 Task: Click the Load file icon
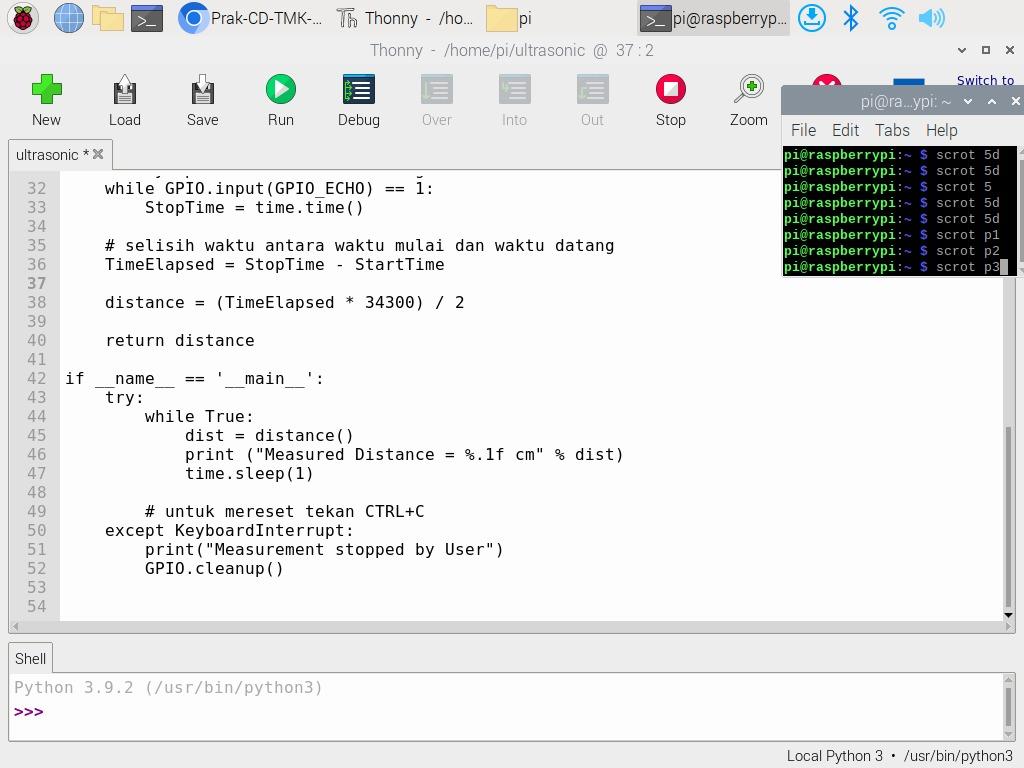coord(124,89)
